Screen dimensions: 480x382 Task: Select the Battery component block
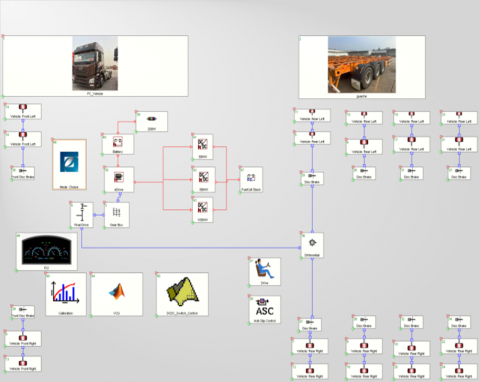click(118, 144)
